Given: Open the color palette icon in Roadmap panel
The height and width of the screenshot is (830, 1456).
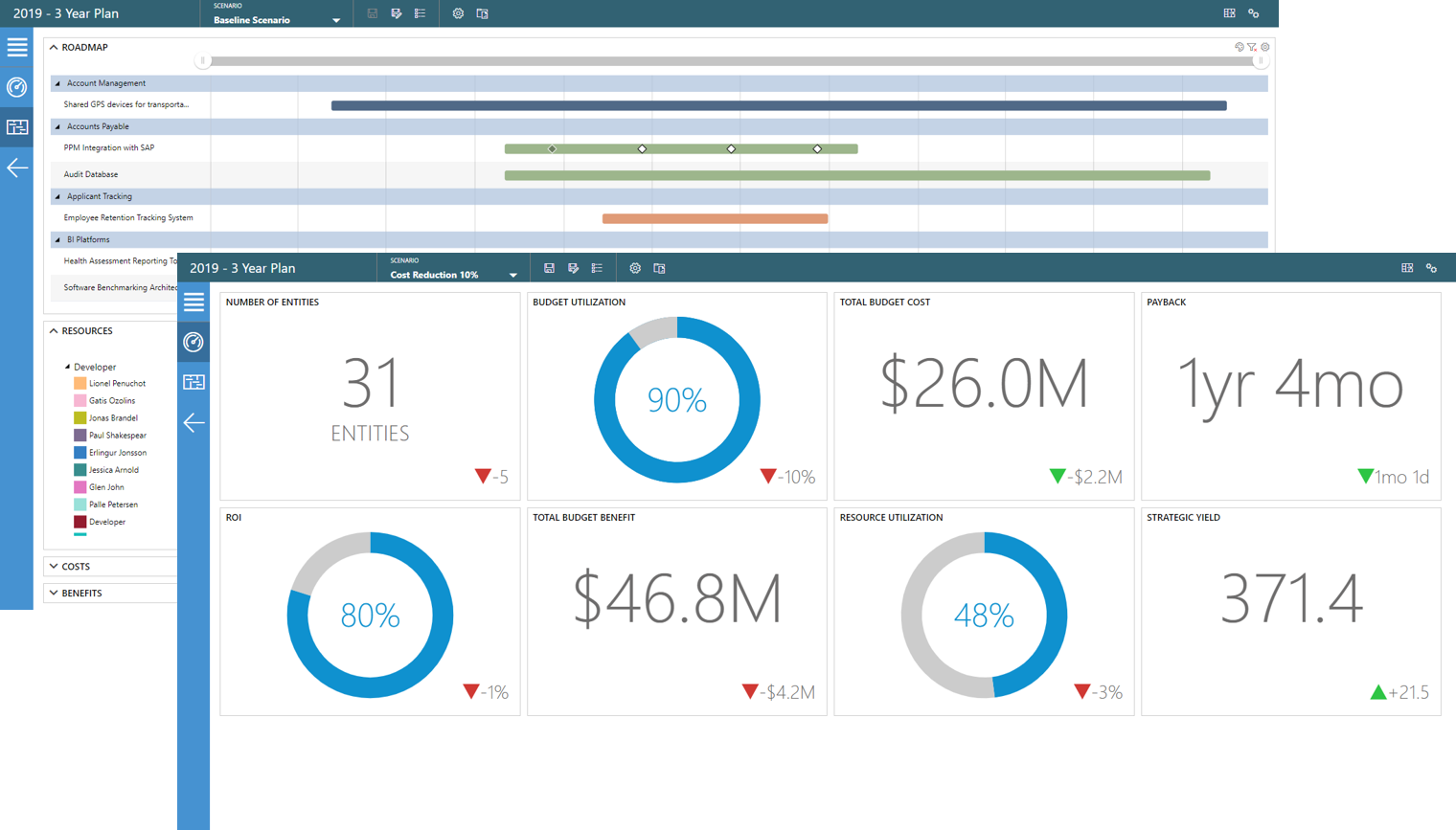Looking at the screenshot, I should [x=1239, y=46].
